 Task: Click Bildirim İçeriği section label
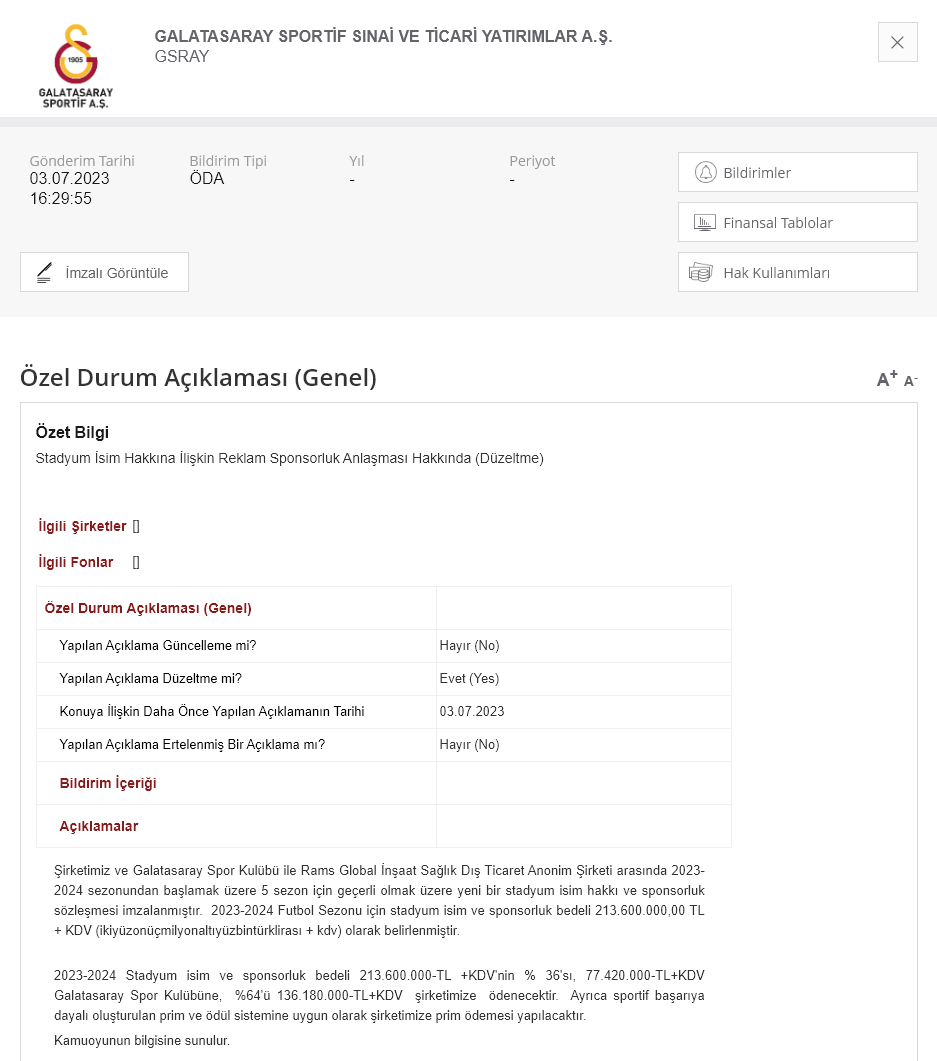click(108, 783)
